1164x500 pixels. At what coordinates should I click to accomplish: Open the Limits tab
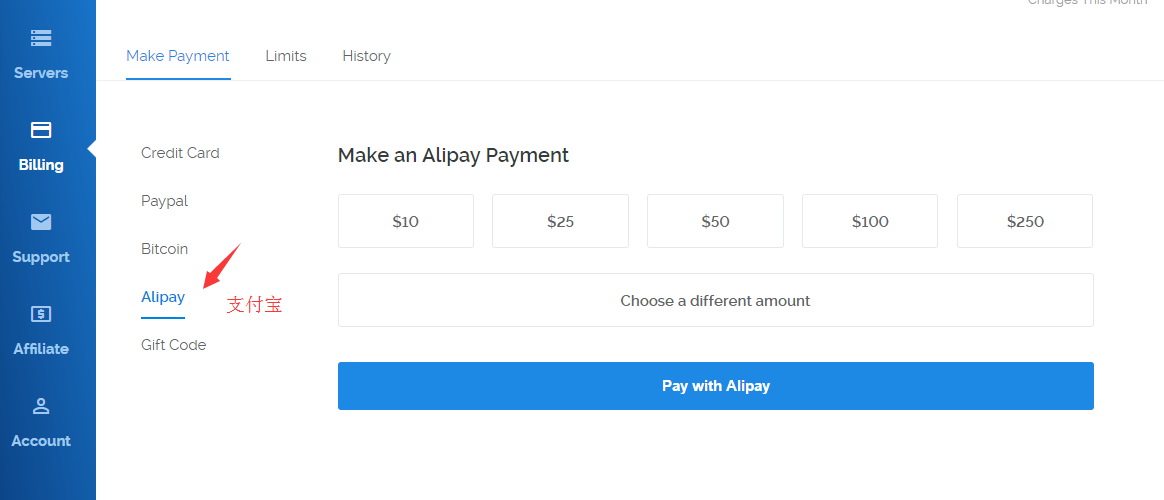pyautogui.click(x=286, y=56)
